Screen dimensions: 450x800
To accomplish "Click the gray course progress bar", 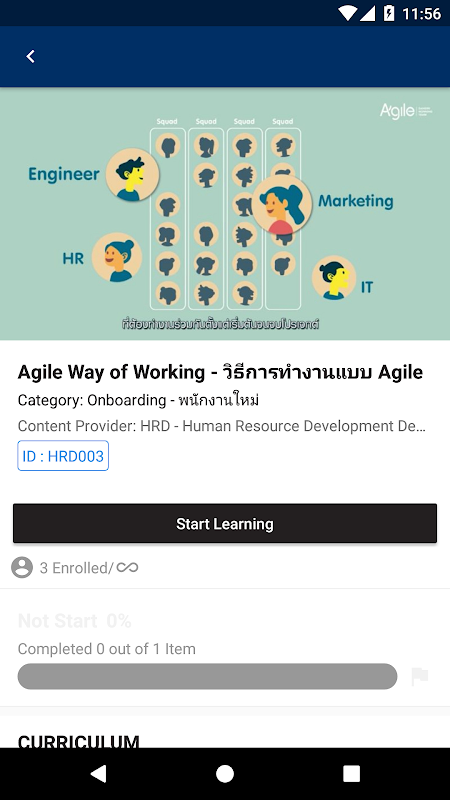I will pyautogui.click(x=207, y=677).
